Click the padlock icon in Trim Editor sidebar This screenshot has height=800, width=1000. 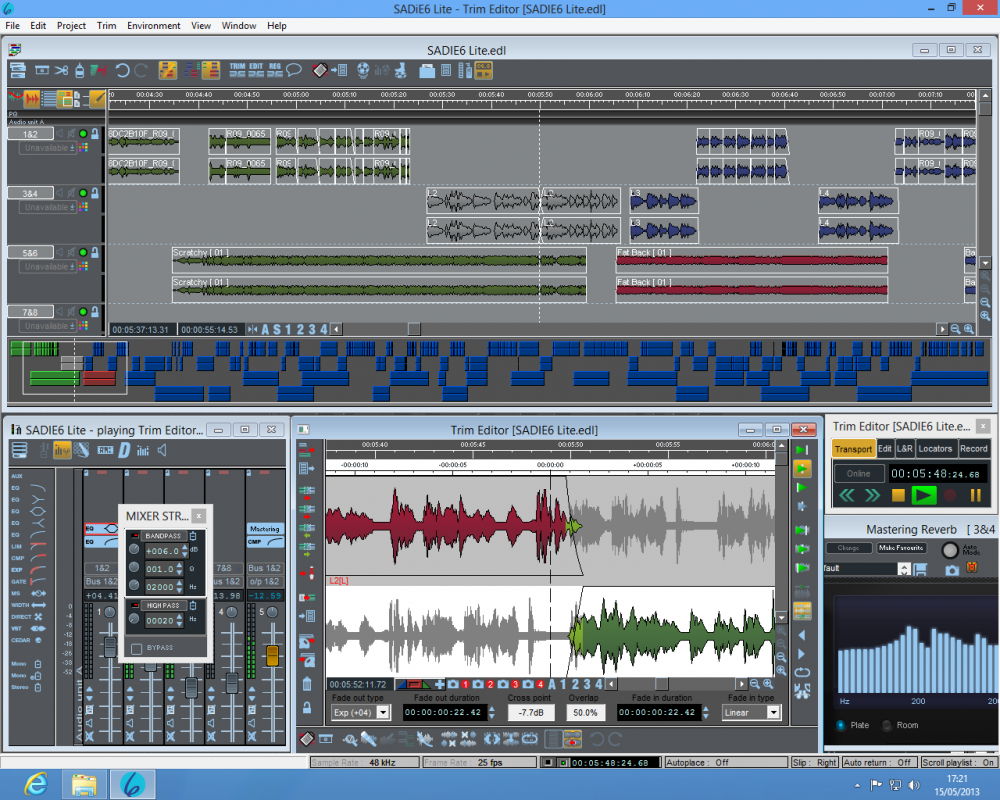pyautogui.click(x=307, y=707)
